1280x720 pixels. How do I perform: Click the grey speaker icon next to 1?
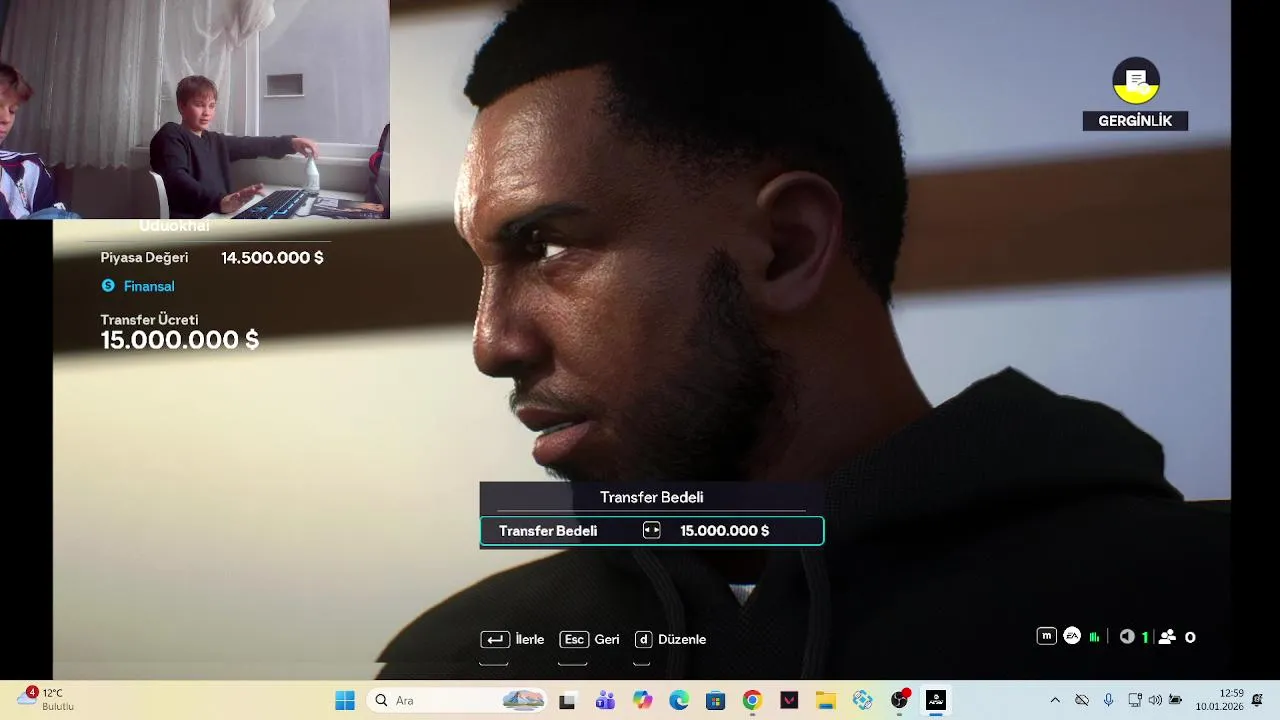pyautogui.click(x=1127, y=637)
